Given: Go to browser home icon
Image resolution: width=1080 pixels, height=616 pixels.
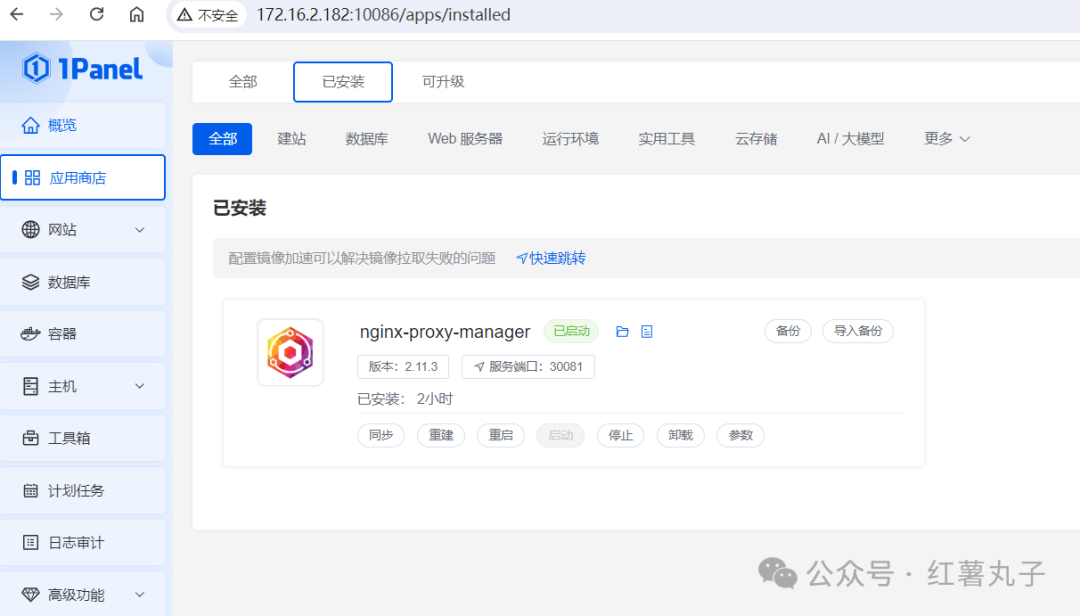Looking at the screenshot, I should 136,15.
